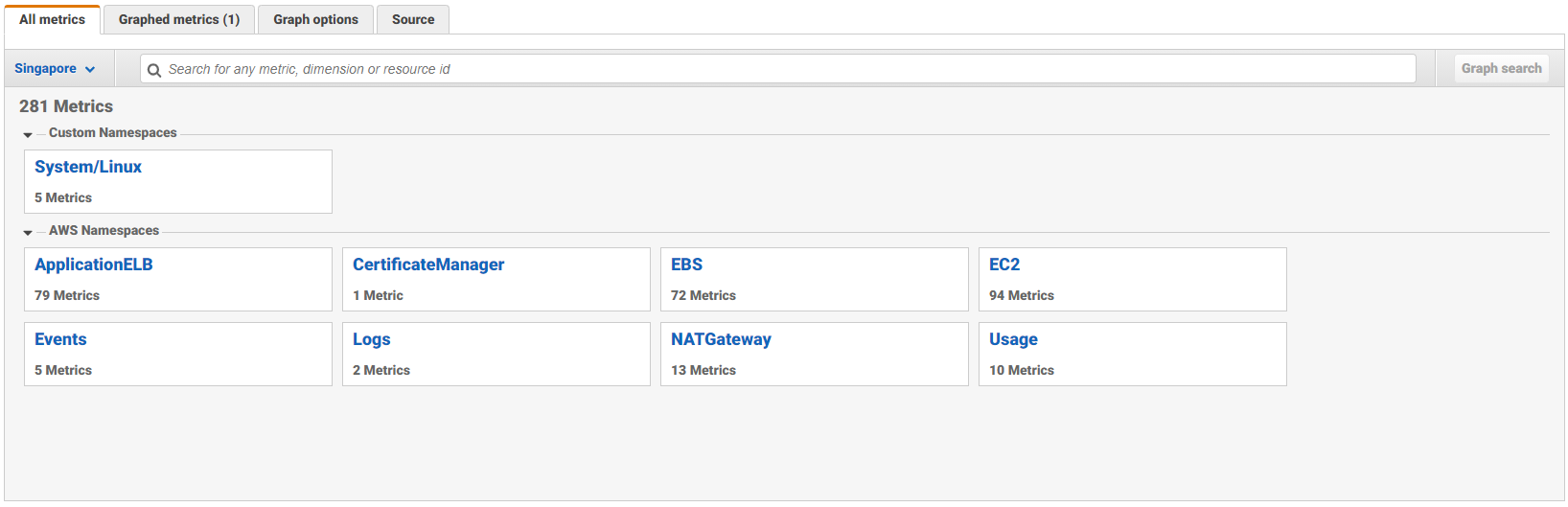Click the 281 Metrics heading
1568x507 pixels.
(x=66, y=106)
